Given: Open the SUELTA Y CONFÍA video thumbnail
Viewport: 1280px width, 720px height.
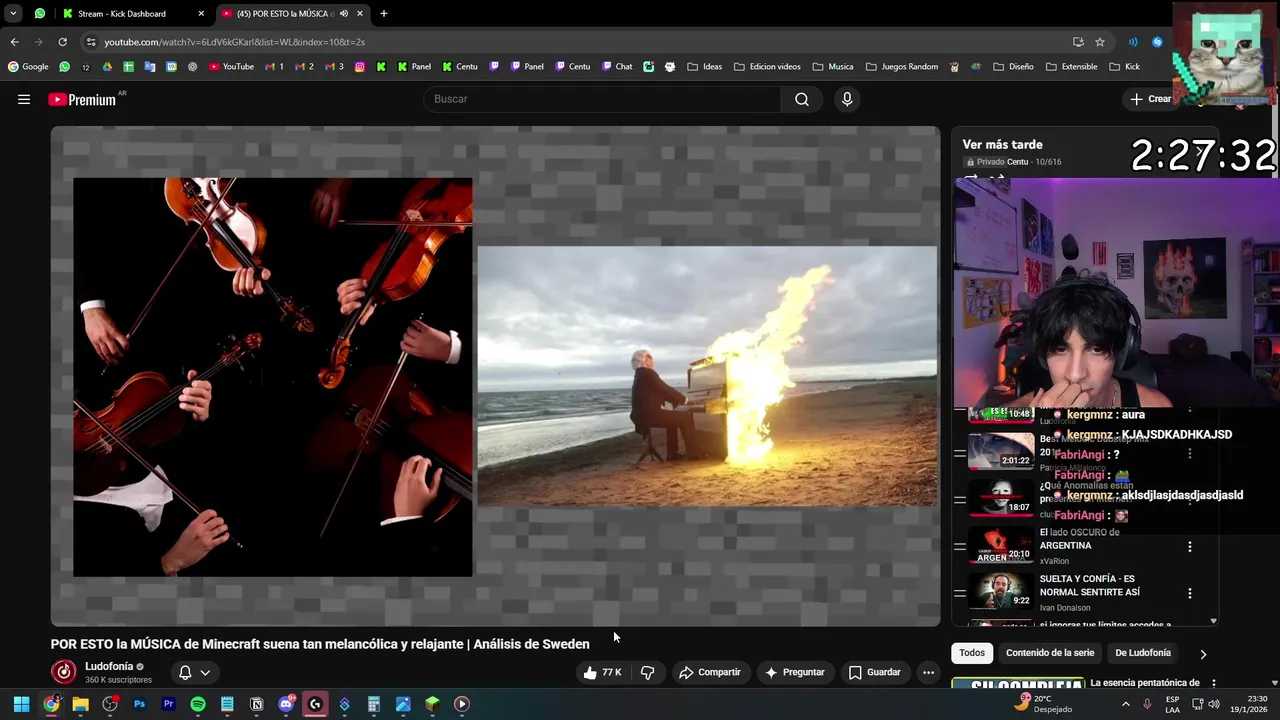Looking at the screenshot, I should pyautogui.click(x=1001, y=592).
